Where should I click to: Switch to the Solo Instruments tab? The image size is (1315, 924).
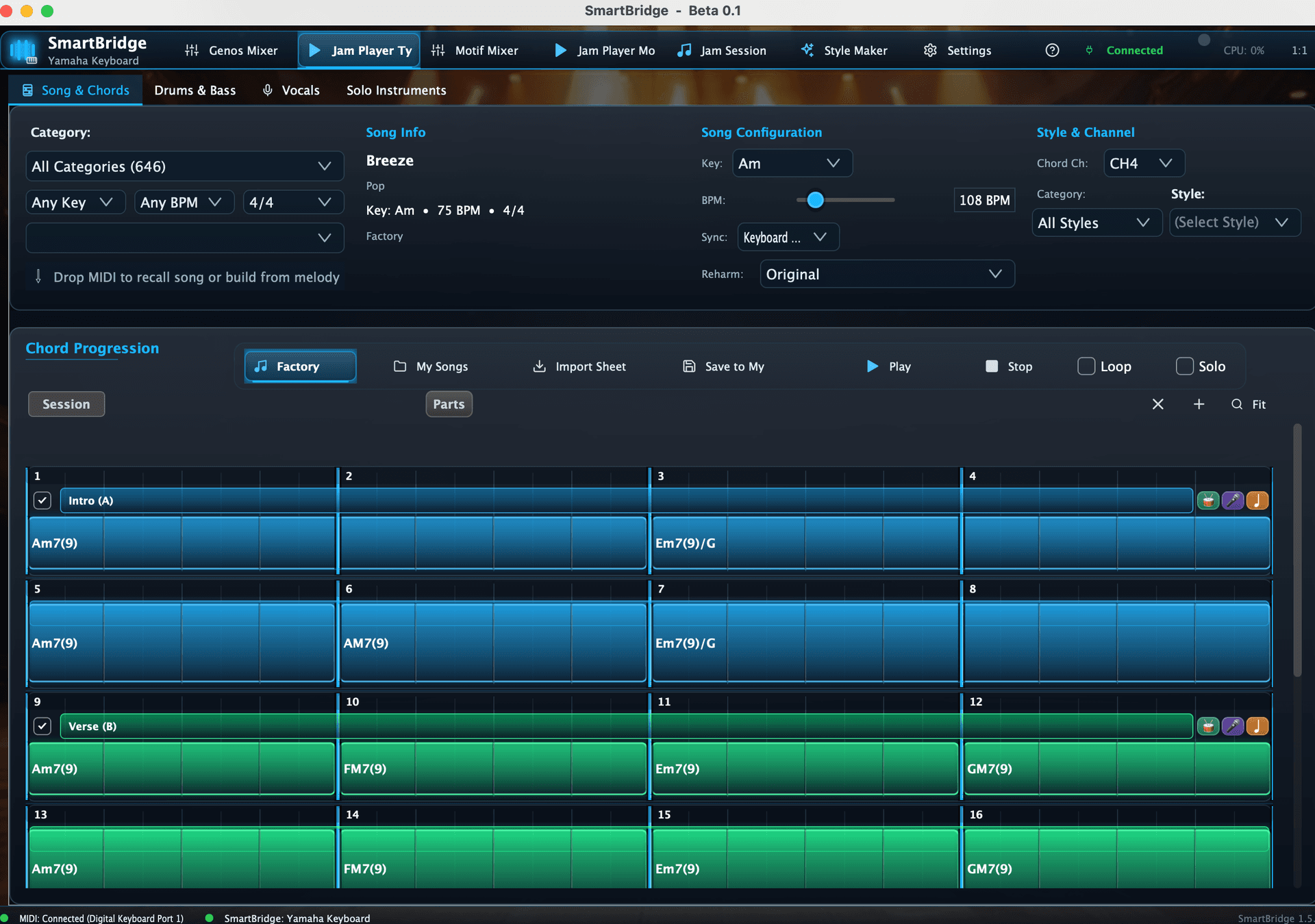point(397,90)
